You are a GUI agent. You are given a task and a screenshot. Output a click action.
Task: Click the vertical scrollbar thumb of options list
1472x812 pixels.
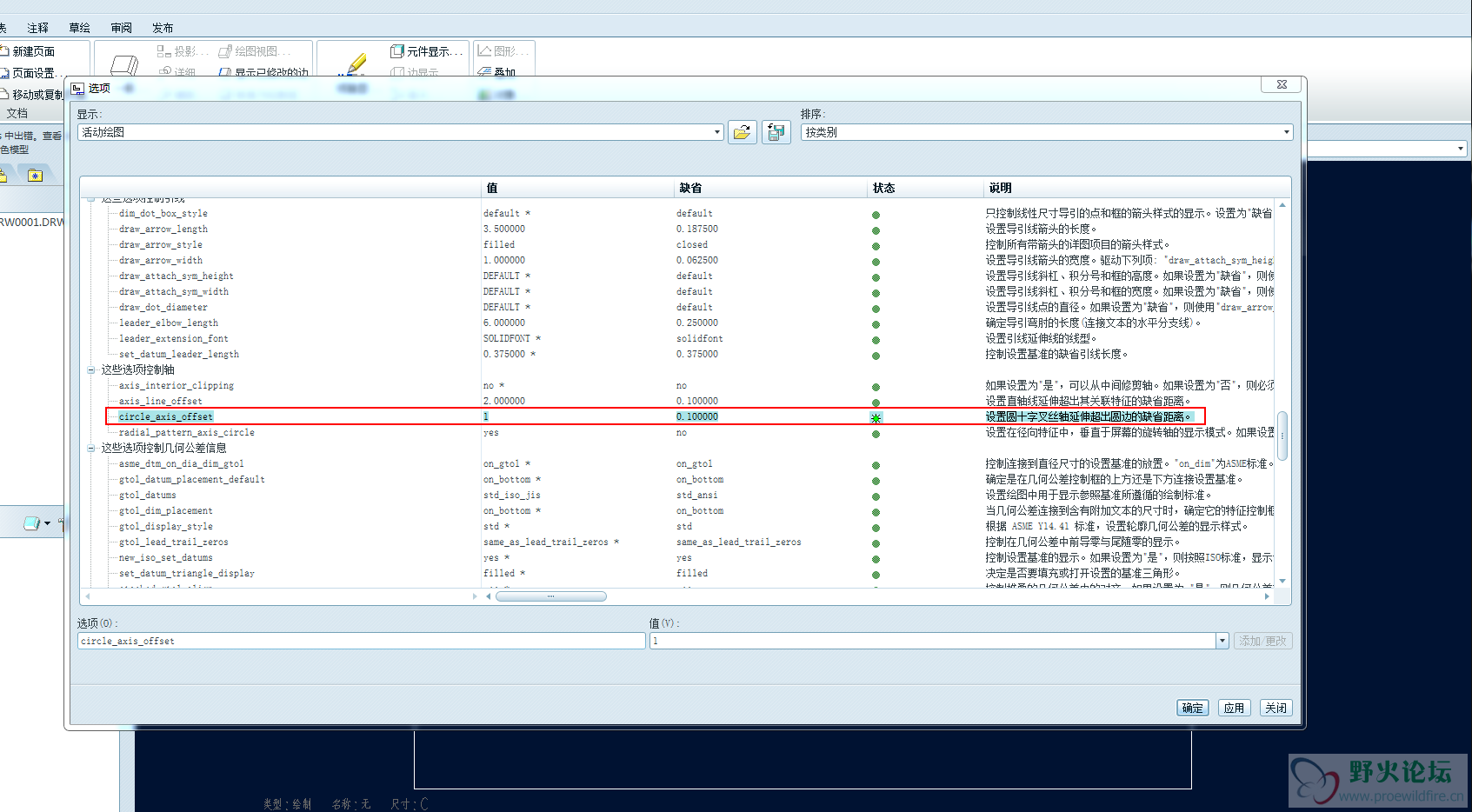(x=1282, y=436)
